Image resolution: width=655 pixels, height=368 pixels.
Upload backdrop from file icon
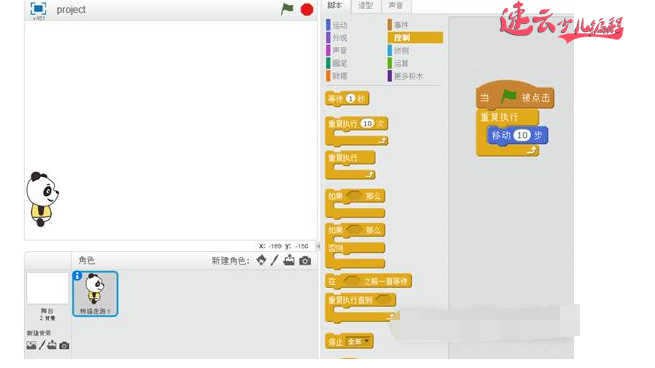[52, 345]
